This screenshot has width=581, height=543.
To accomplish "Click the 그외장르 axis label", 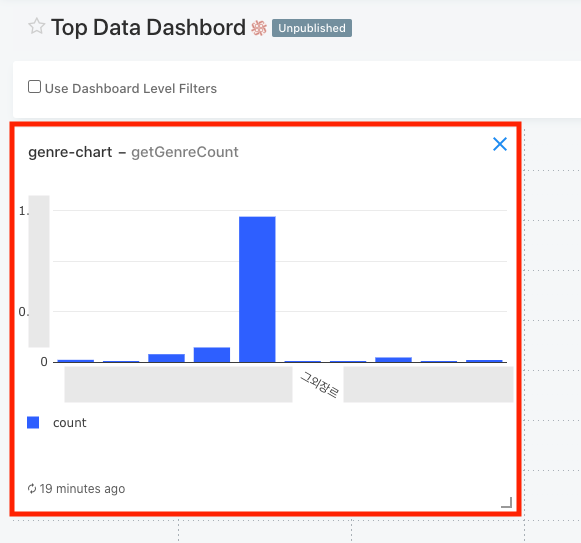I will click(319, 385).
